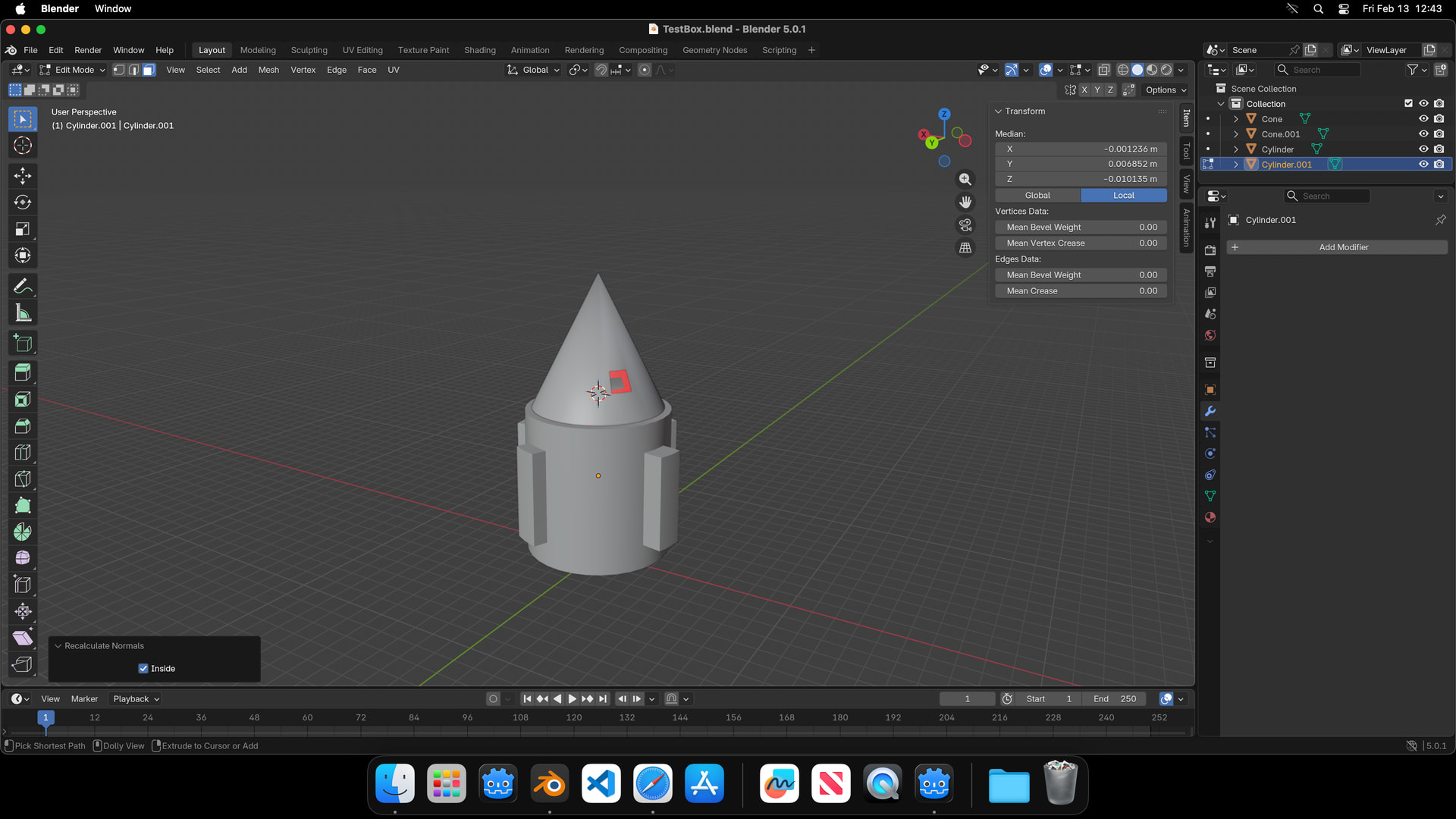Image resolution: width=1456 pixels, height=819 pixels.
Task: Open the Material properties tab
Action: point(1210,517)
